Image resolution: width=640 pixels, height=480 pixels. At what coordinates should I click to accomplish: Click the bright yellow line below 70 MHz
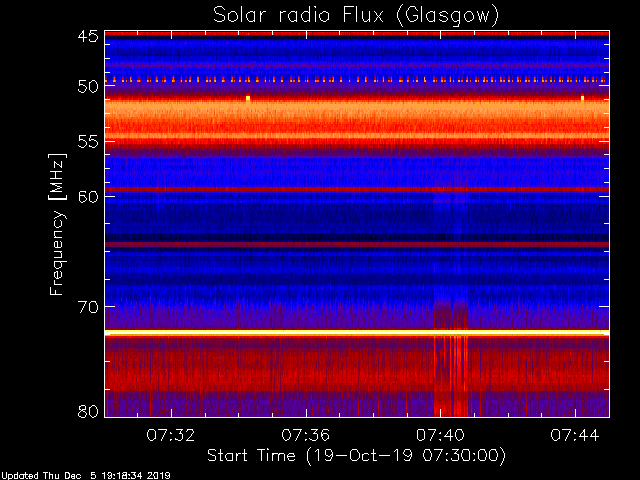tap(357, 333)
